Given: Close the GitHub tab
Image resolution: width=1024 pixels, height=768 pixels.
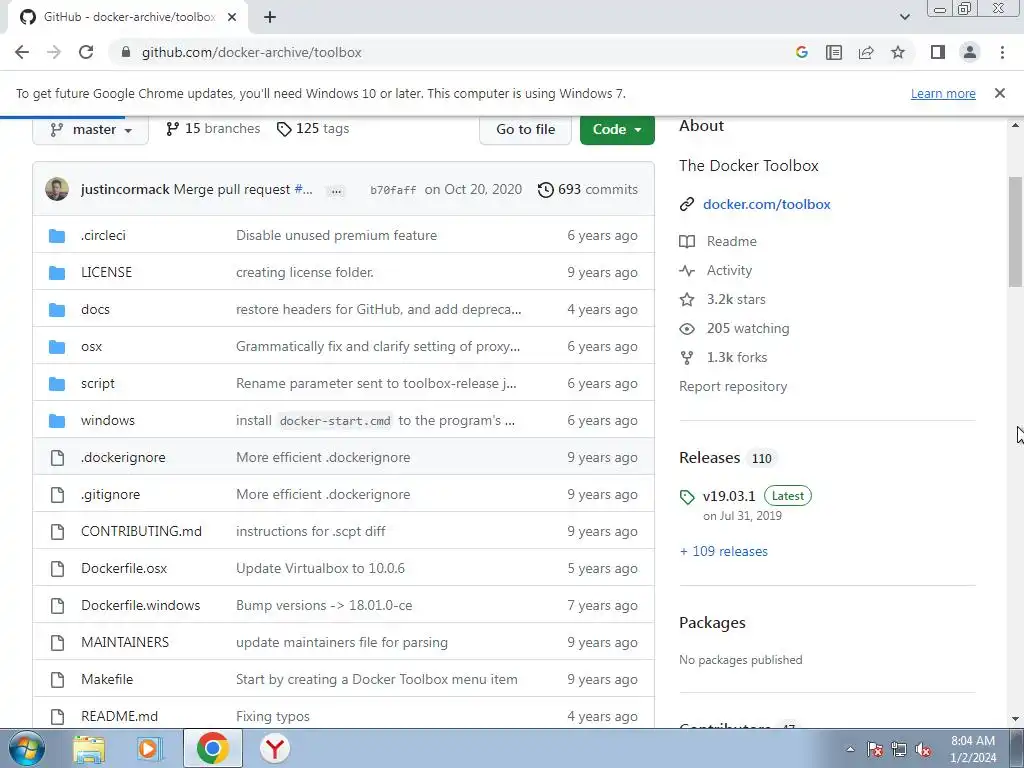Looking at the screenshot, I should [232, 17].
